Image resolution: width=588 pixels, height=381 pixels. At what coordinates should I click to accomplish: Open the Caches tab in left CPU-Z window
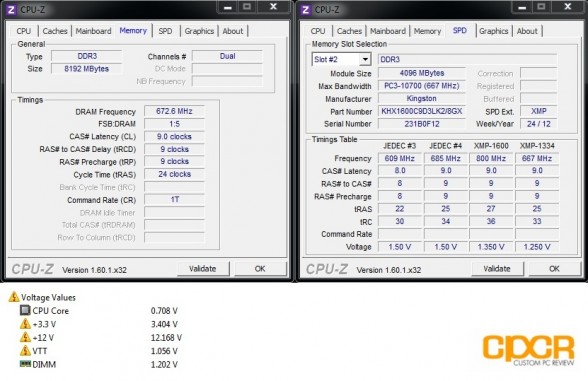tap(55, 31)
